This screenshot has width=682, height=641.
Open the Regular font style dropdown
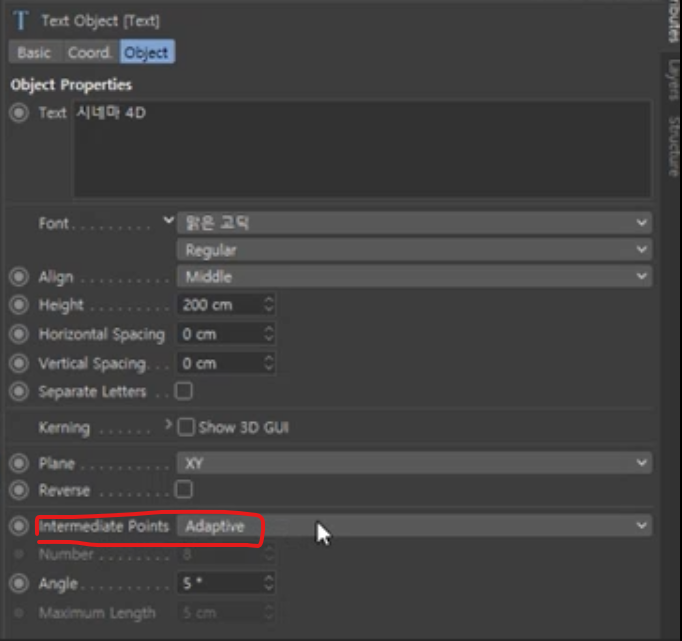tap(414, 250)
